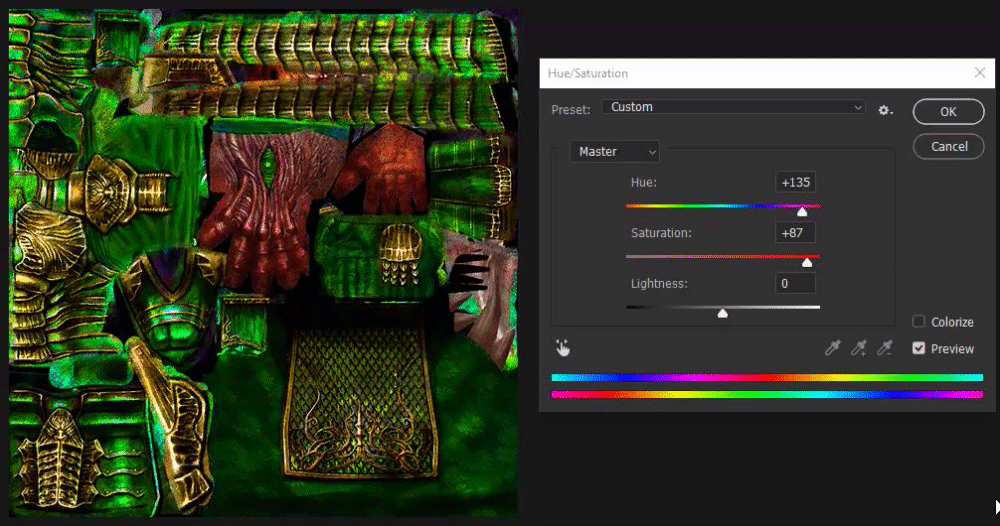Click the Lightness value field 0

[795, 284]
